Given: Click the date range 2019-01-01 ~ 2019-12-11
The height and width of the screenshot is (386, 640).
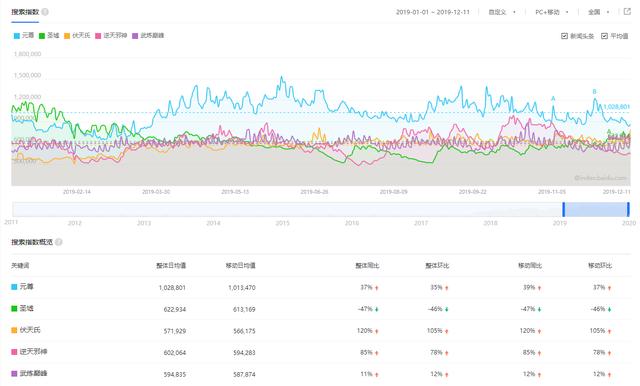Looking at the screenshot, I should (433, 12).
